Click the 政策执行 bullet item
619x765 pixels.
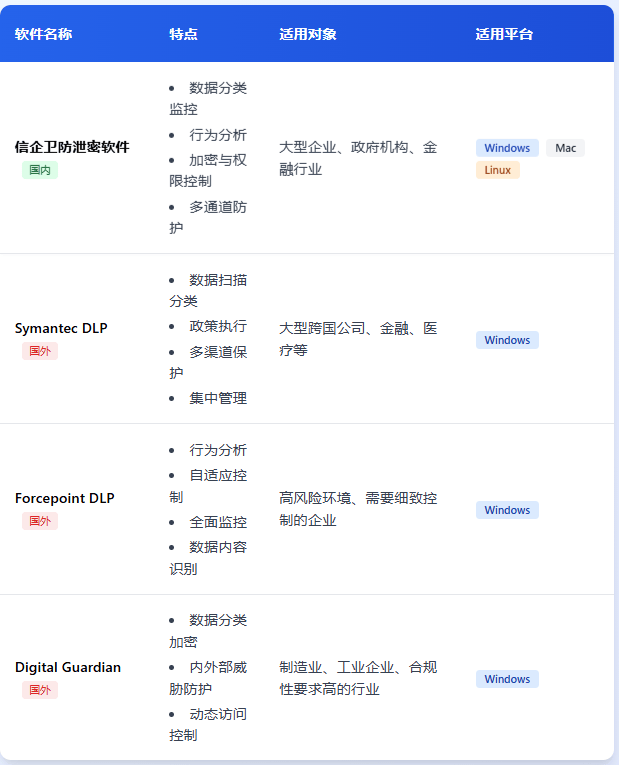click(208, 326)
